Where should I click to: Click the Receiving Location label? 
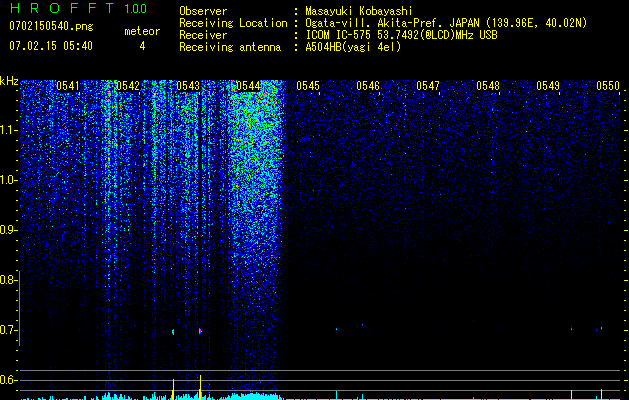[233, 23]
